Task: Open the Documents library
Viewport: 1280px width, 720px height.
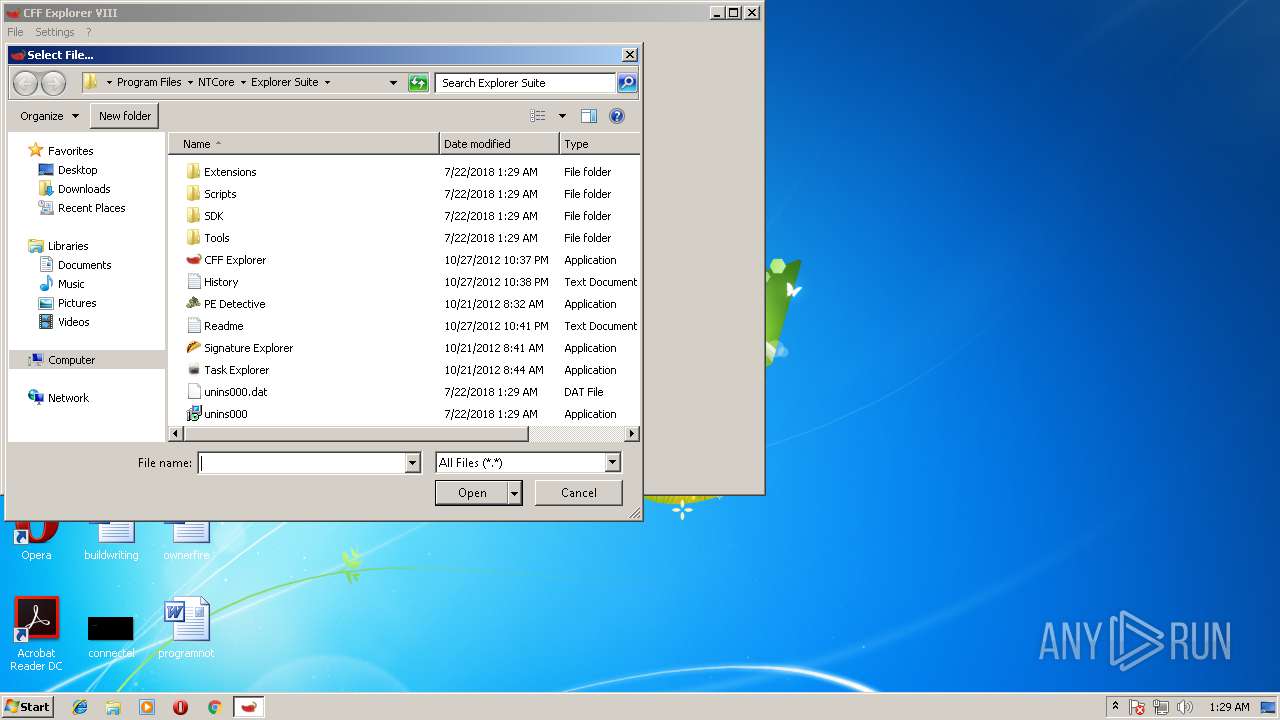Action: [x=84, y=265]
